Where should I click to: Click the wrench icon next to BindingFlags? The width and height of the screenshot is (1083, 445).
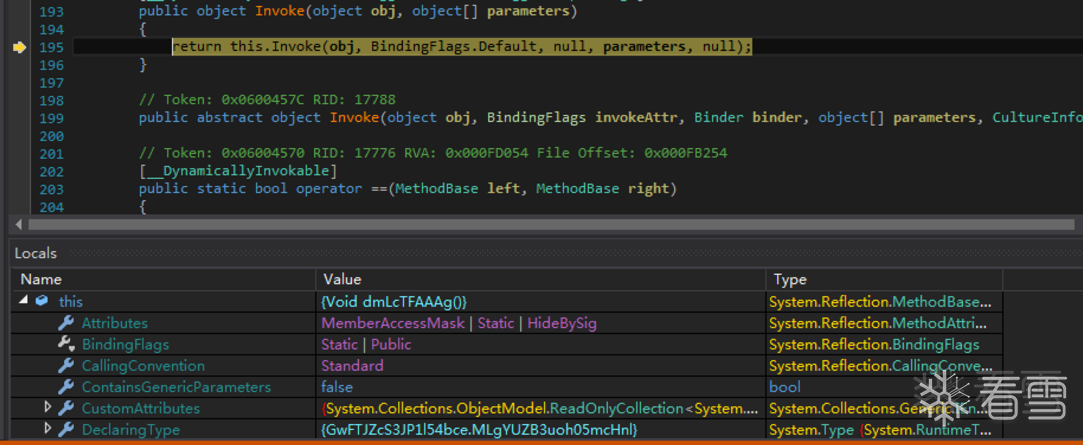click(x=66, y=344)
